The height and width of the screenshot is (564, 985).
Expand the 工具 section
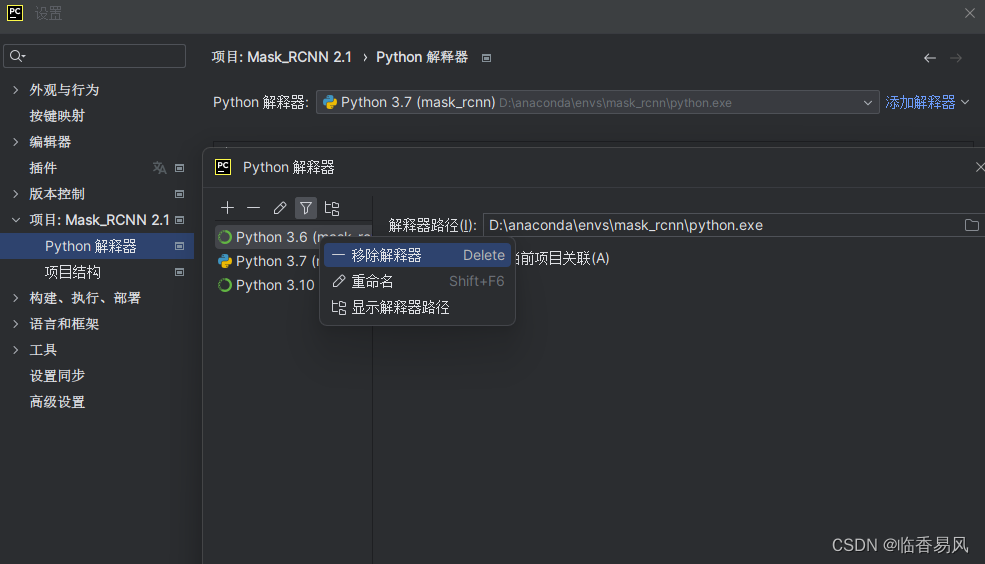pos(16,350)
